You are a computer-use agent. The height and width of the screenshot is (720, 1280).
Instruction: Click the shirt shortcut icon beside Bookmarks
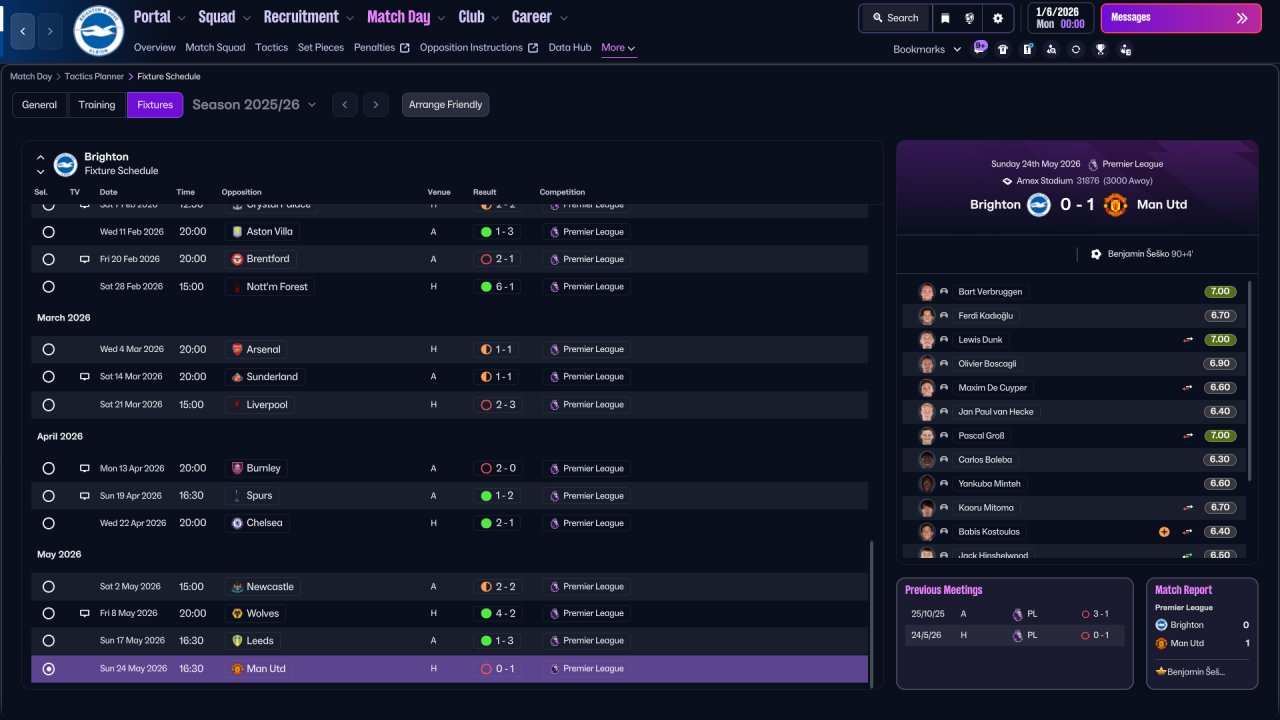[1003, 49]
